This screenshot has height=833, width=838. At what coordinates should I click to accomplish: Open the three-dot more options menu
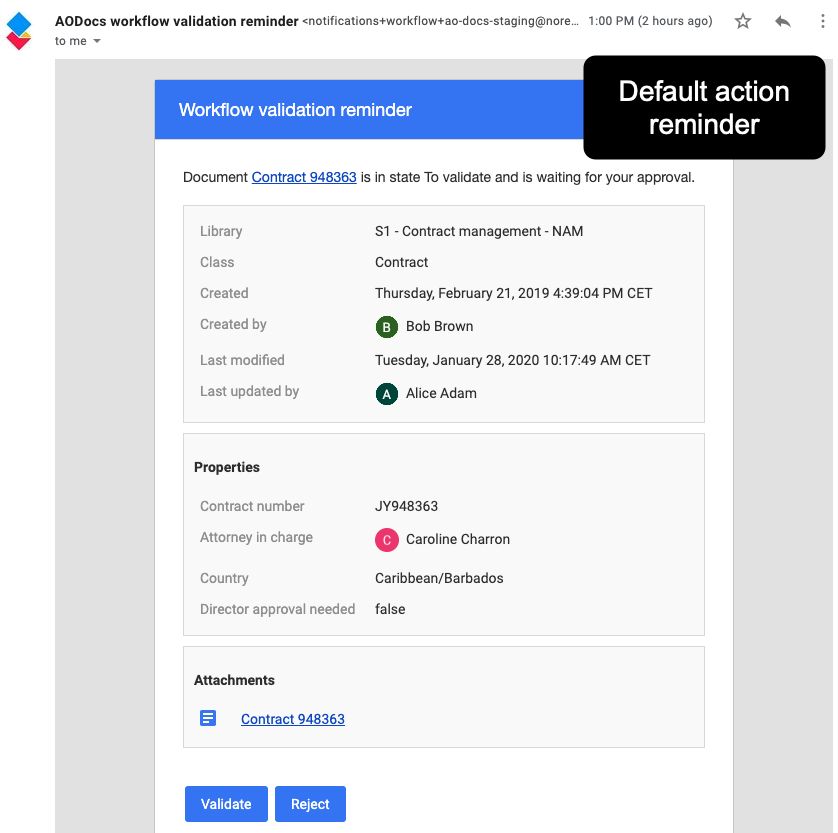pyautogui.click(x=823, y=20)
